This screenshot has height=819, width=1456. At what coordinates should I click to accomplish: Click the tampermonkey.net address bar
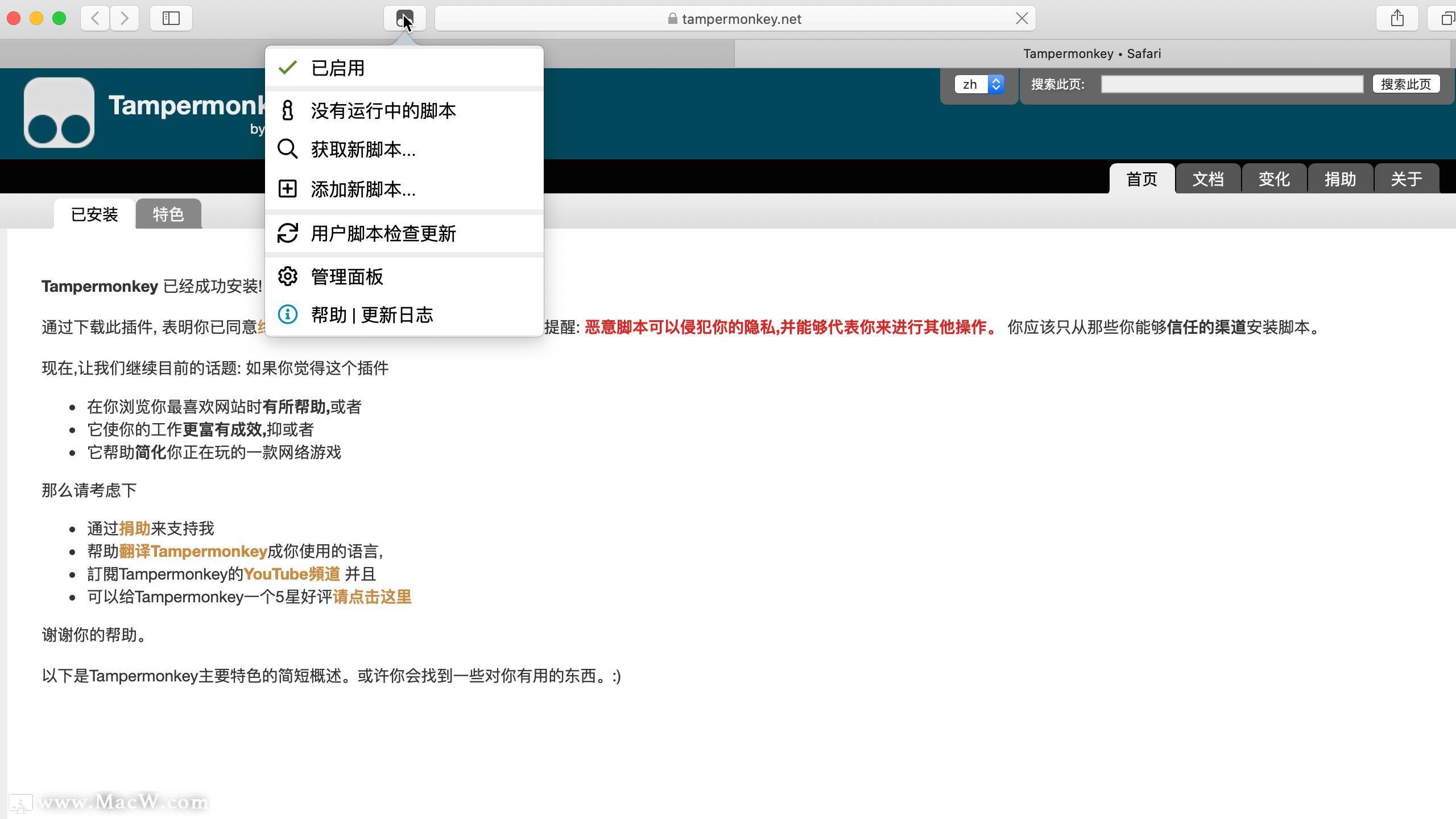pos(735,19)
